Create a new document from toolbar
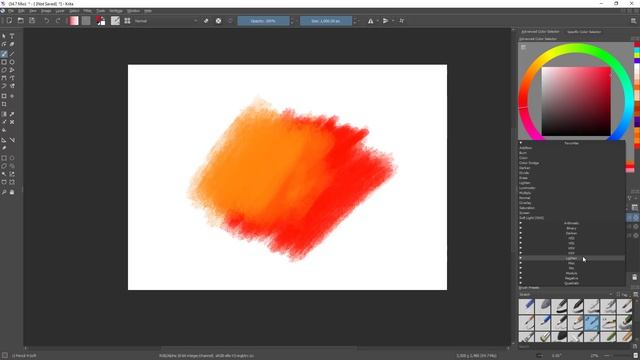The width and height of the screenshot is (640, 360). (x=9, y=20)
